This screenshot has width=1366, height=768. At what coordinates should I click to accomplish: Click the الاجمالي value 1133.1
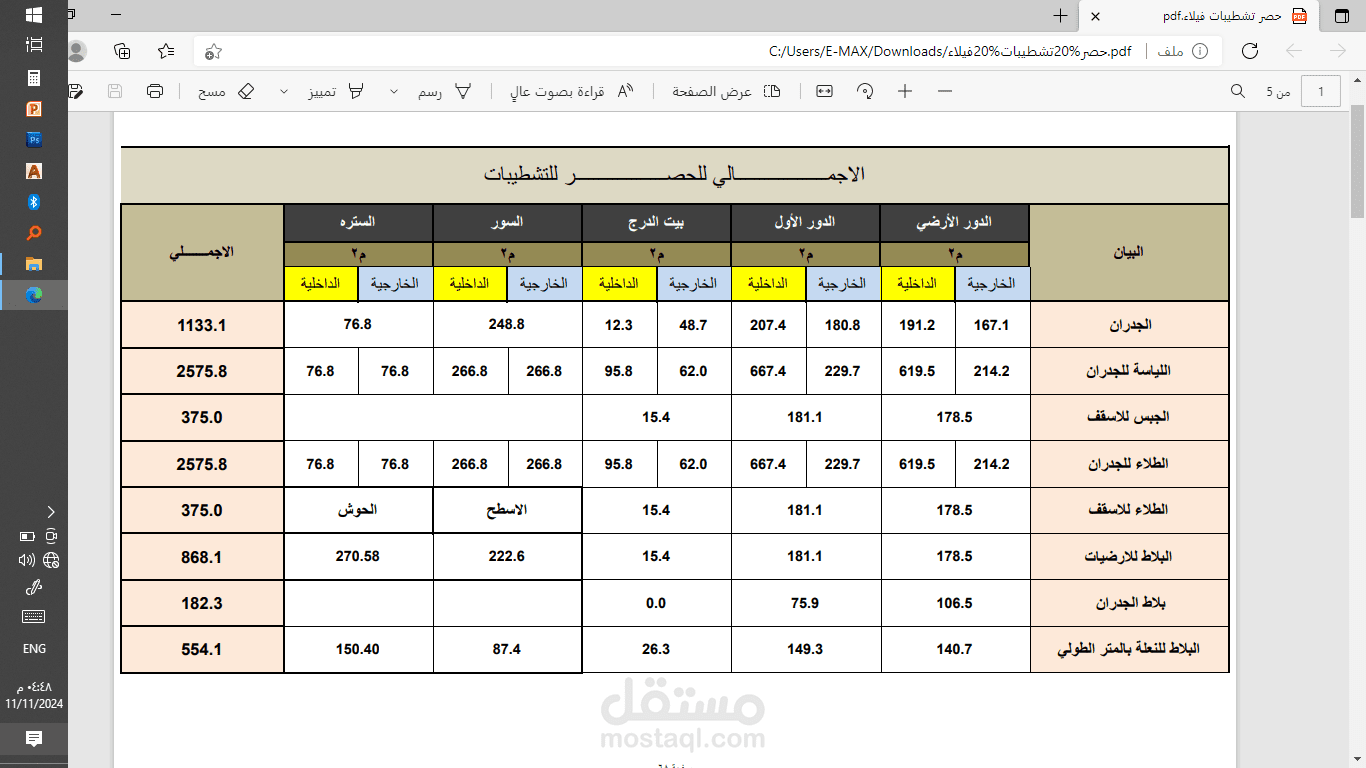pos(202,325)
